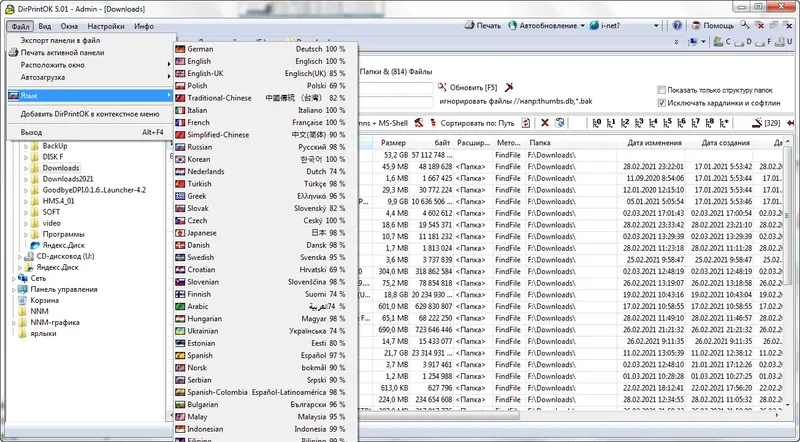Viewport: 800px width, 442px height.
Task: Click the filter input field left of Обновить
Action: (x=395, y=88)
